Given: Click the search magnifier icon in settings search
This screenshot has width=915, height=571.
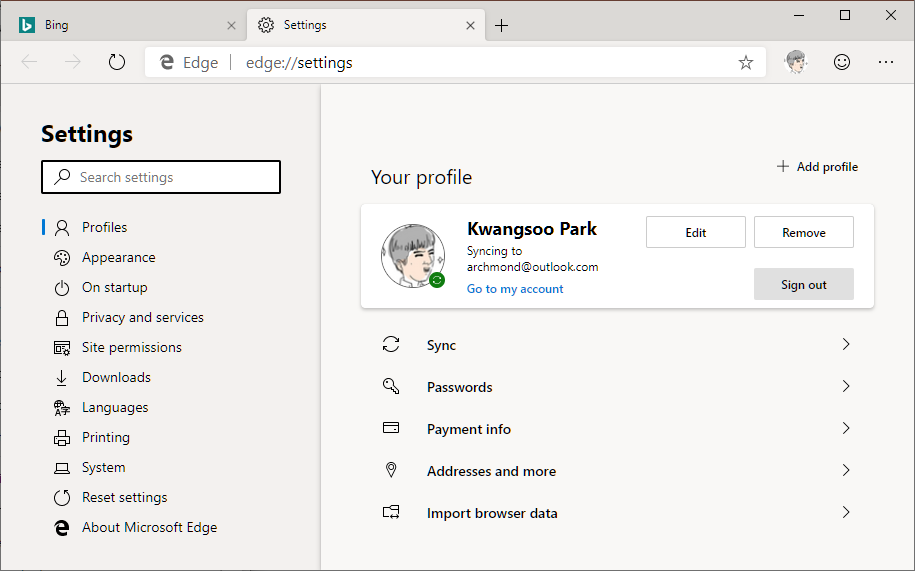Looking at the screenshot, I should (x=62, y=177).
